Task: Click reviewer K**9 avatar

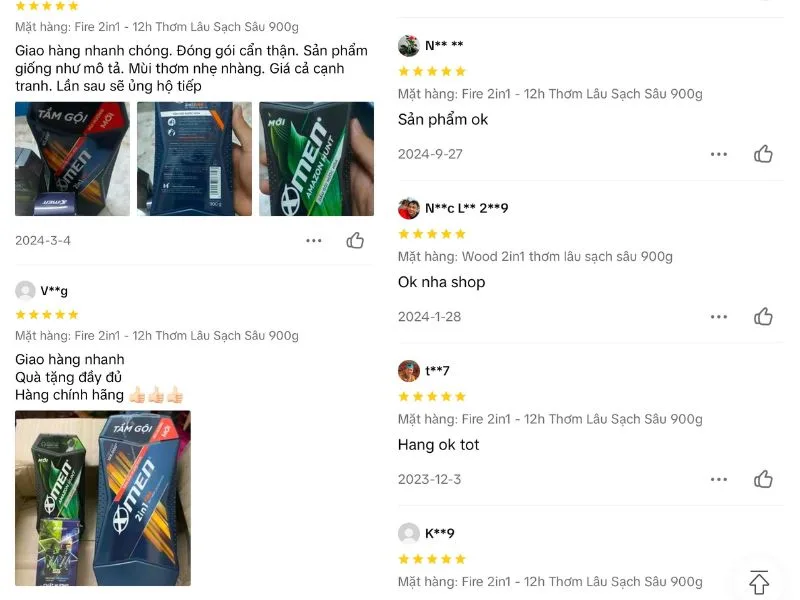Action: point(408,533)
